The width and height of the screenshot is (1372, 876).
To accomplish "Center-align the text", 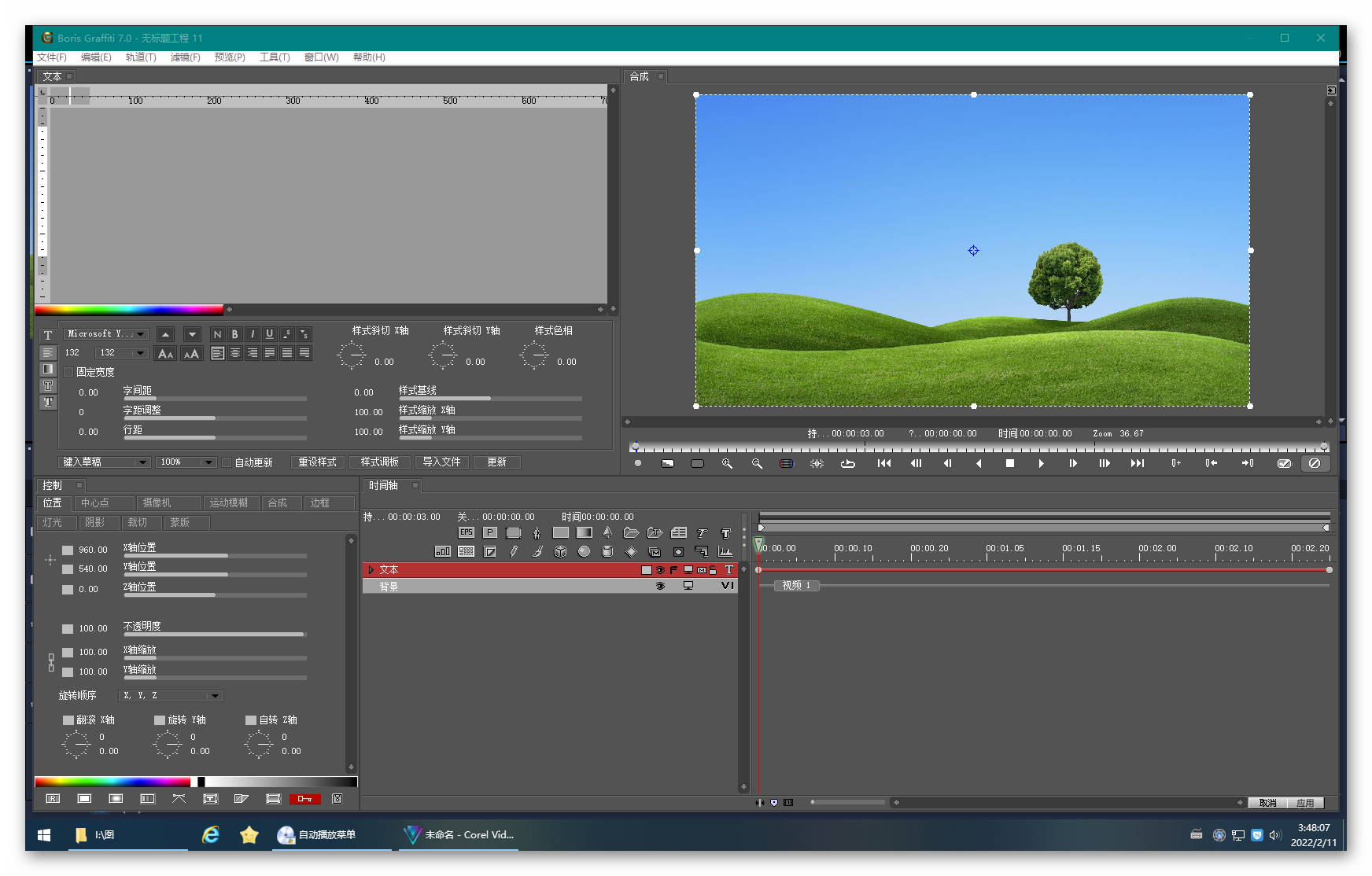I will coord(234,353).
